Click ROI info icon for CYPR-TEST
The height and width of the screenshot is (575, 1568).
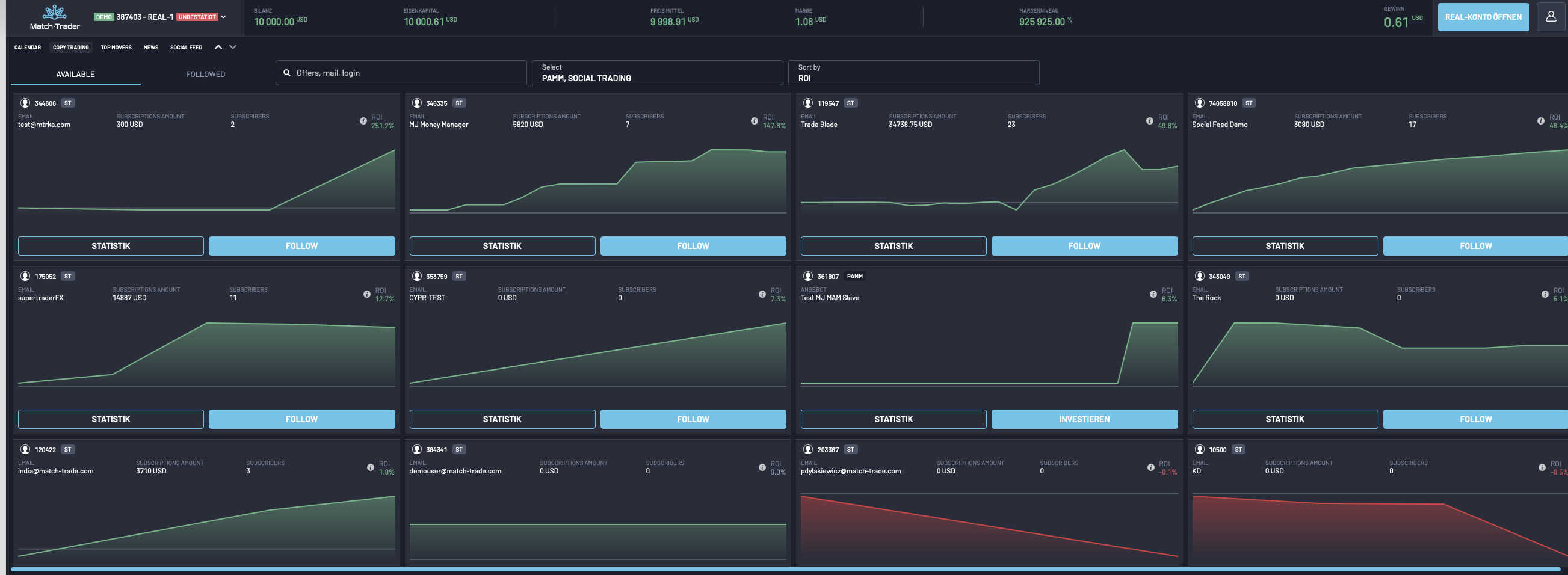[762, 295]
